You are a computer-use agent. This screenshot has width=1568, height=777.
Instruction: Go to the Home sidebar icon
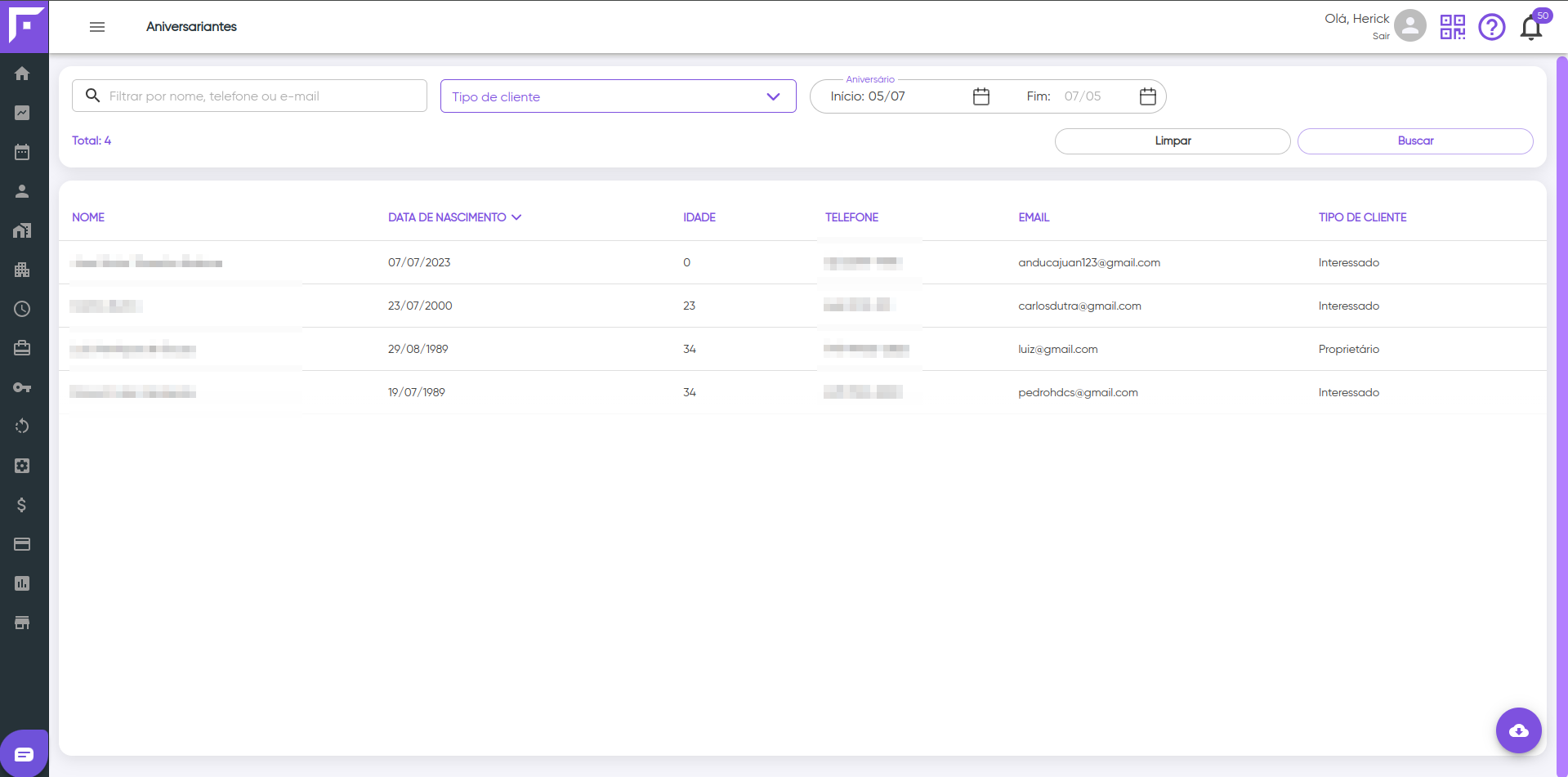(x=22, y=74)
